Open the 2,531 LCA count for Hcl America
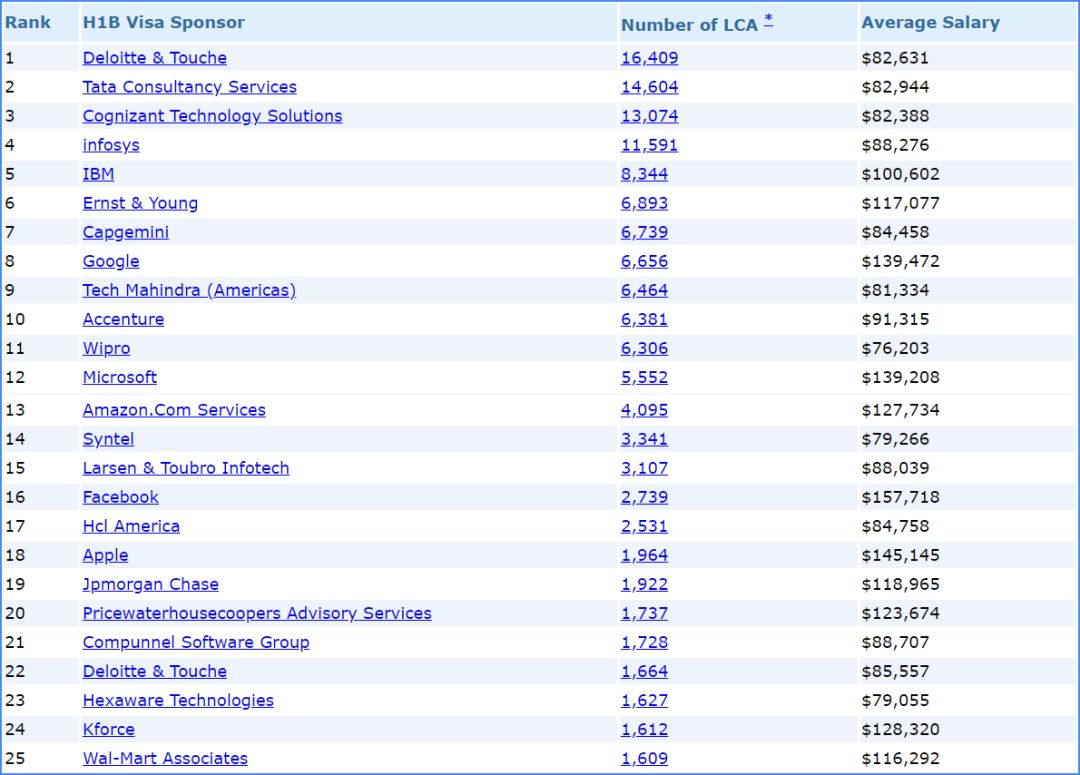Image resolution: width=1080 pixels, height=775 pixels. (x=645, y=526)
